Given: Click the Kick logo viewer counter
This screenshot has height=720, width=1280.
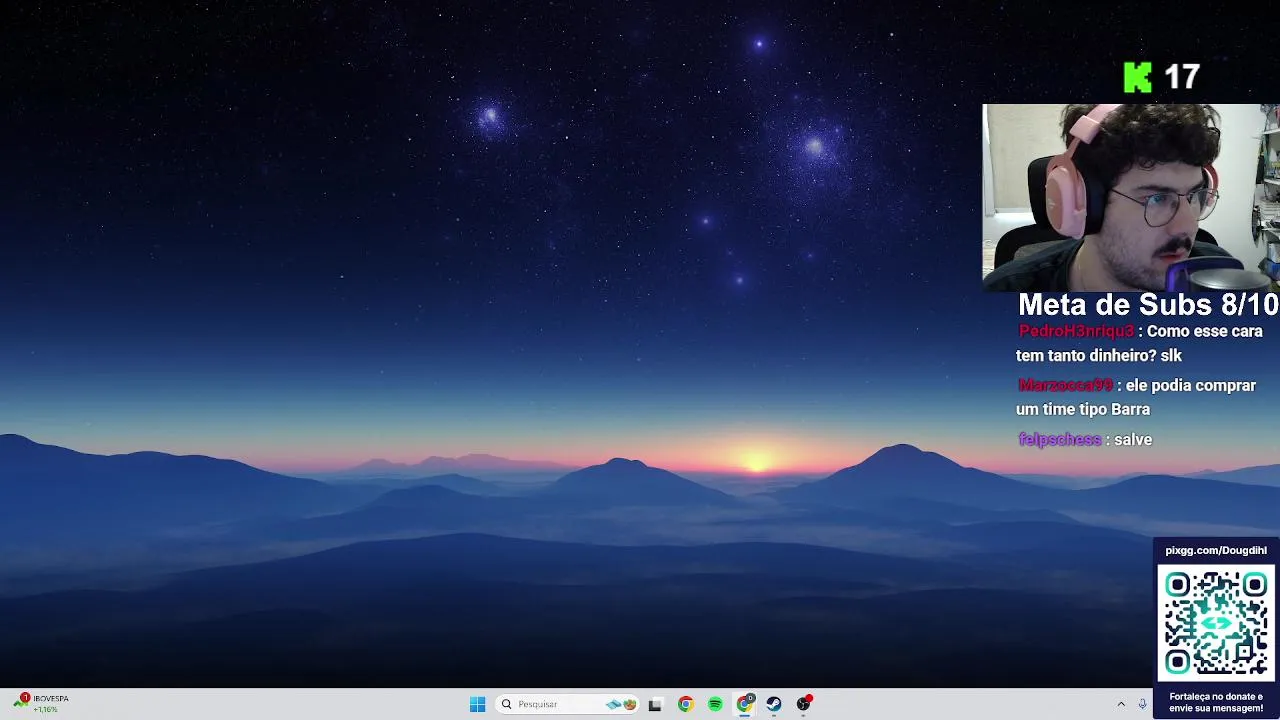Looking at the screenshot, I should point(1161,77).
